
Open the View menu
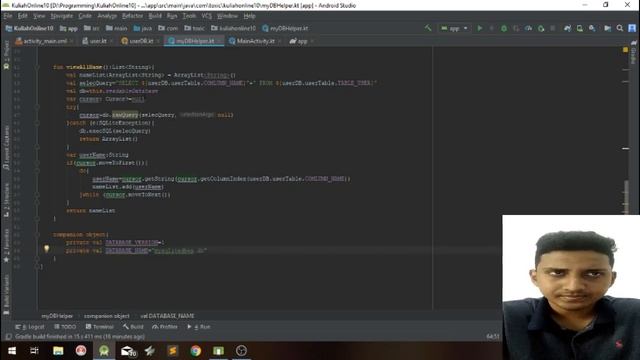click(39, 16)
